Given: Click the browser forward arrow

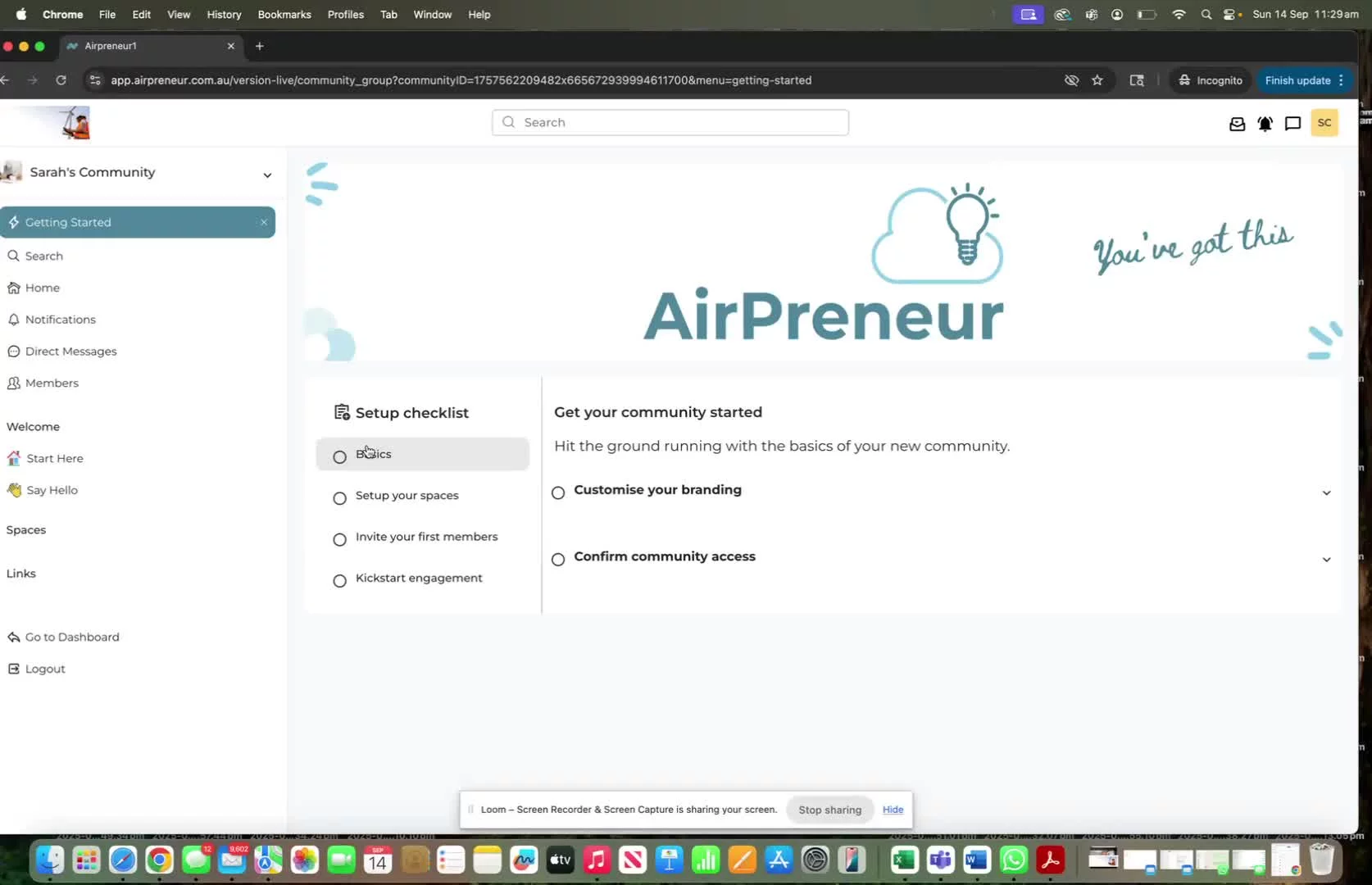Looking at the screenshot, I should tap(32, 80).
